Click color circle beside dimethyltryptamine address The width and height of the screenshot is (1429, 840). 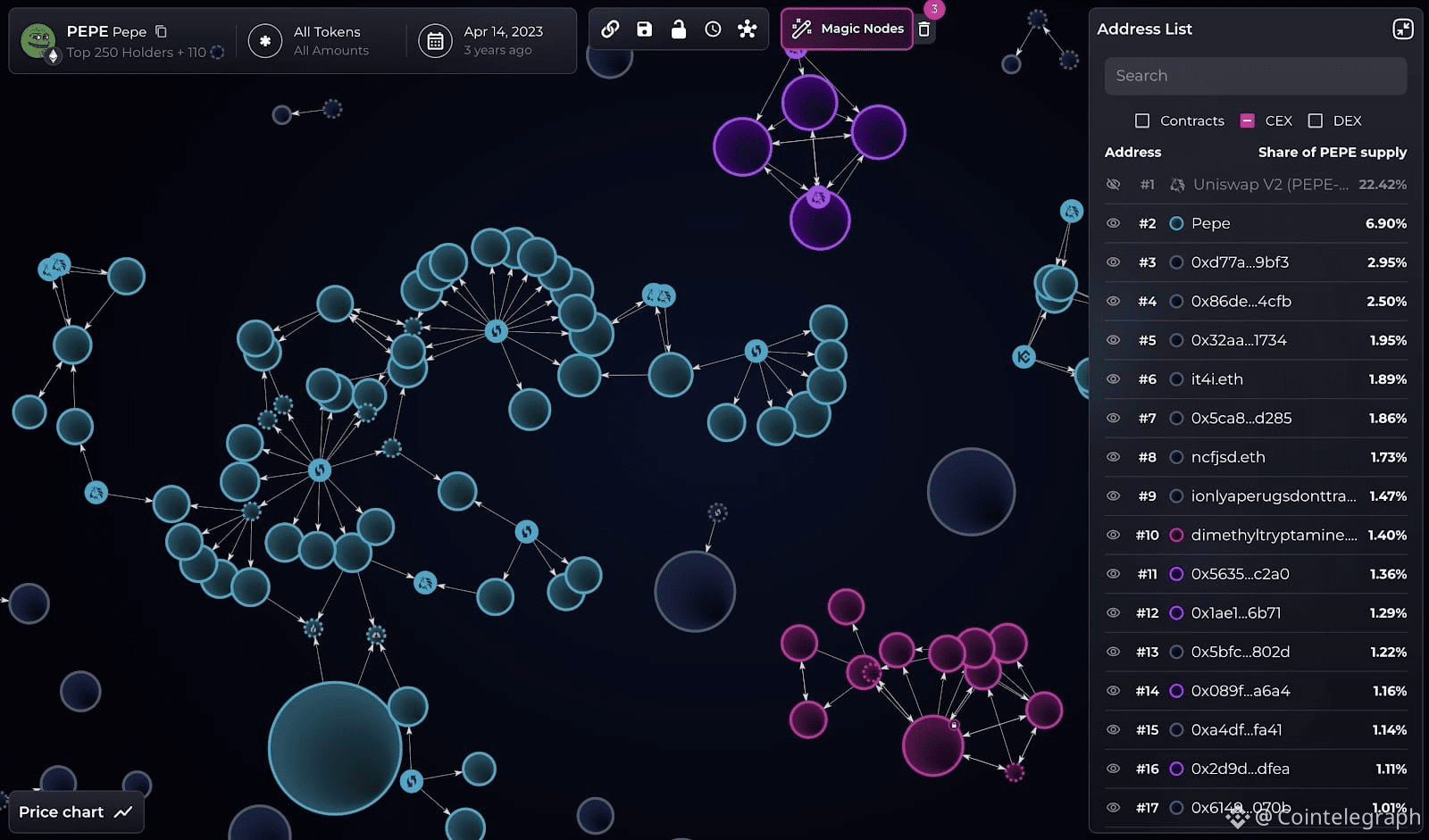coord(1176,536)
